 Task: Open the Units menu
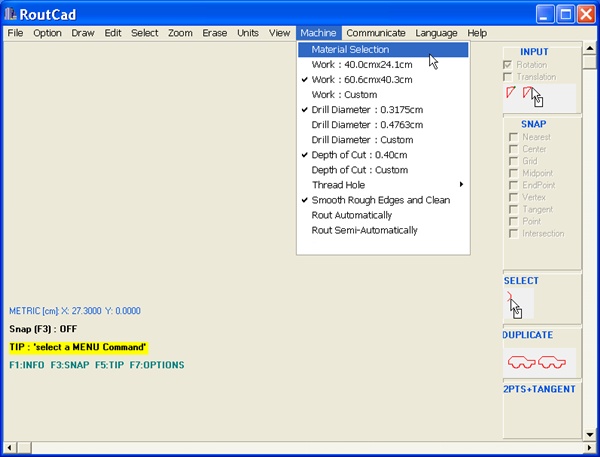[248, 33]
